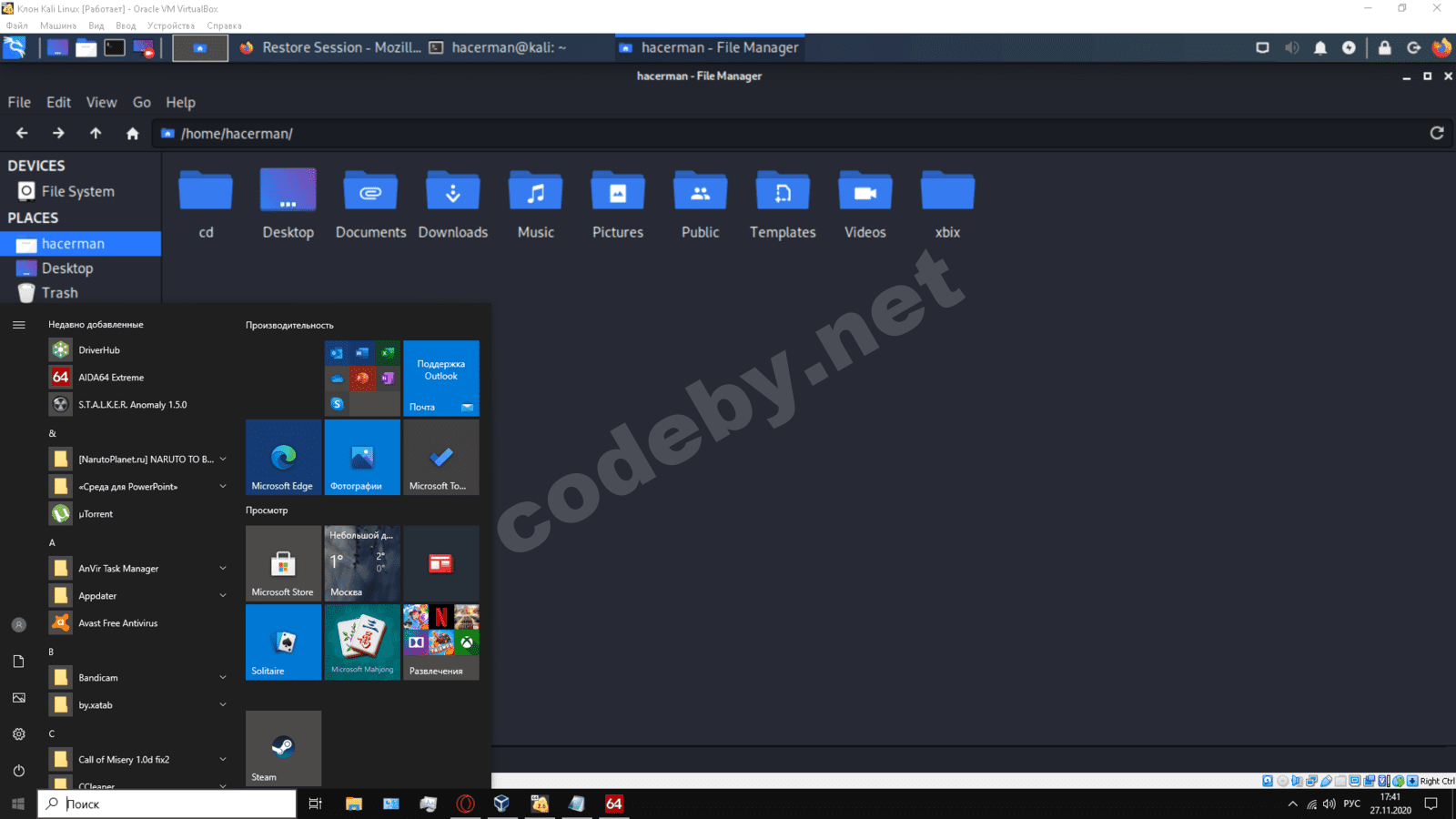Open the Pictures folder

(x=618, y=205)
